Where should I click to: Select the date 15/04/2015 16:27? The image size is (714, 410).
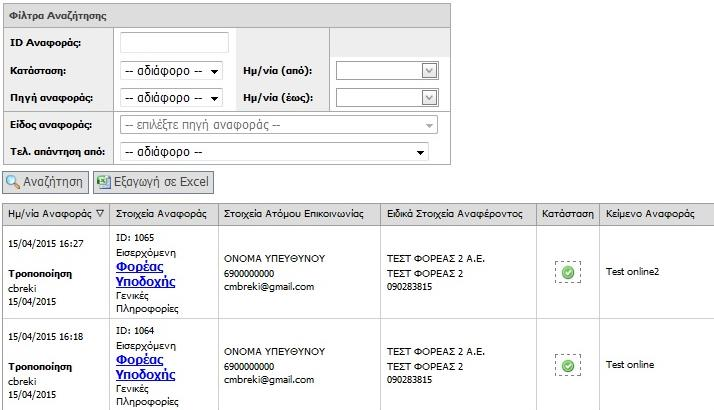46,244
